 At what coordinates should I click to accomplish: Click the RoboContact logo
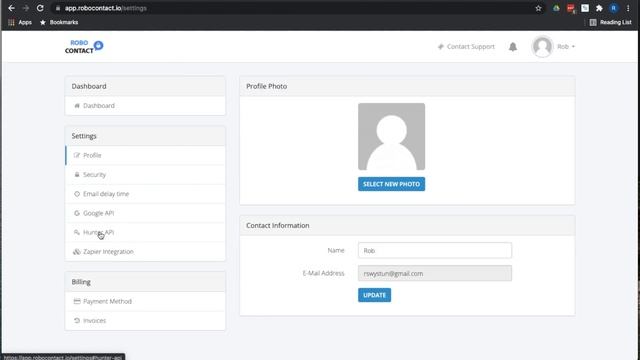coord(84,47)
